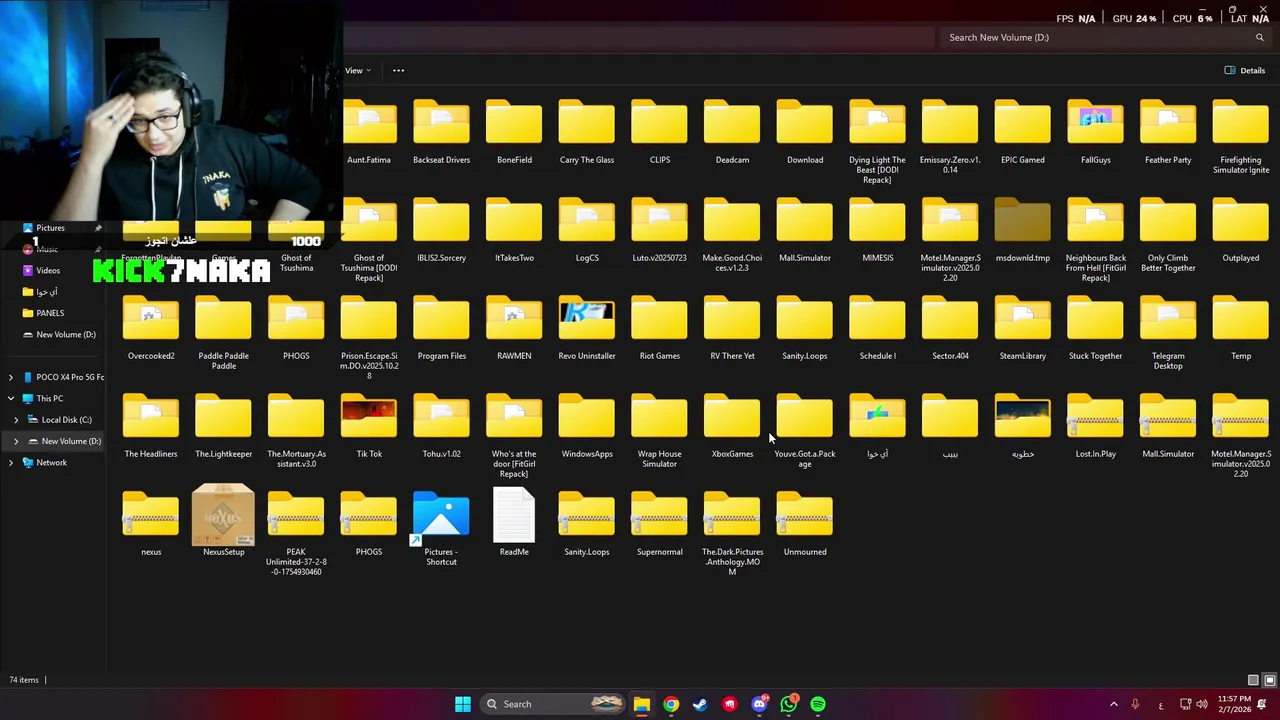
Task: Switch to large thumbnails view layout
Action: click(x=1270, y=680)
